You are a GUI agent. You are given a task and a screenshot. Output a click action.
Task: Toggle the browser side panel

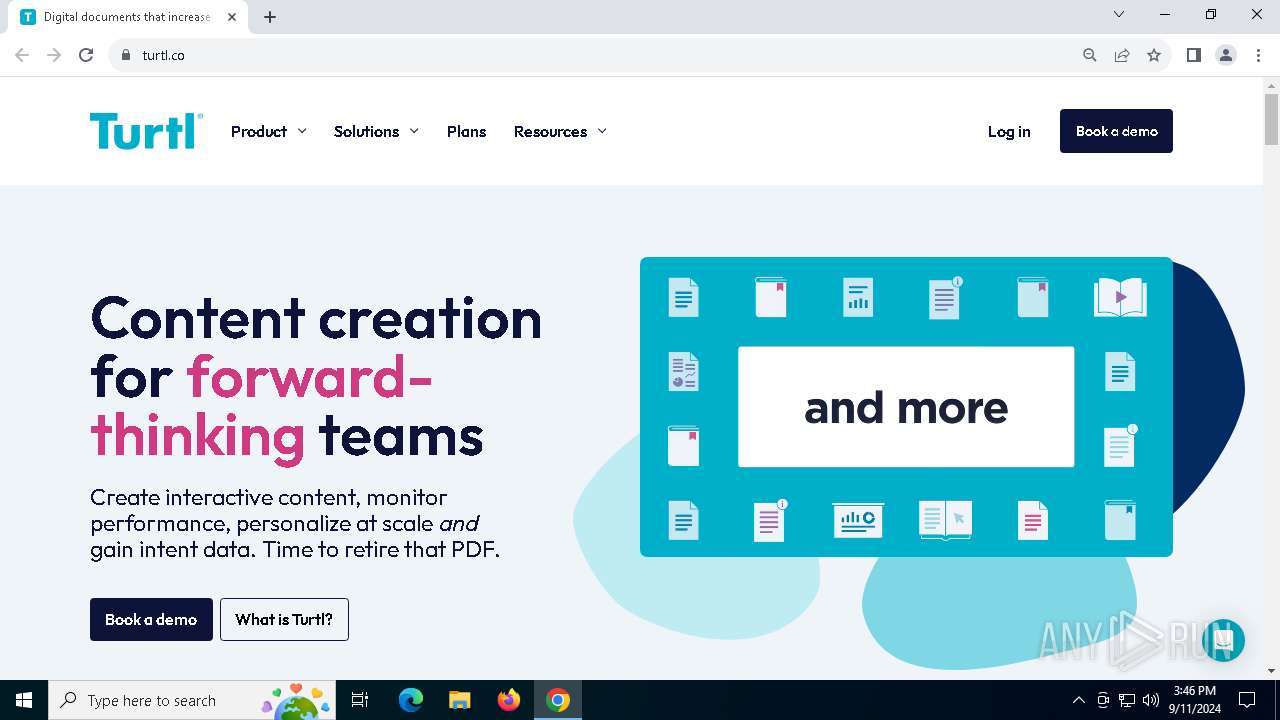tap(1194, 55)
